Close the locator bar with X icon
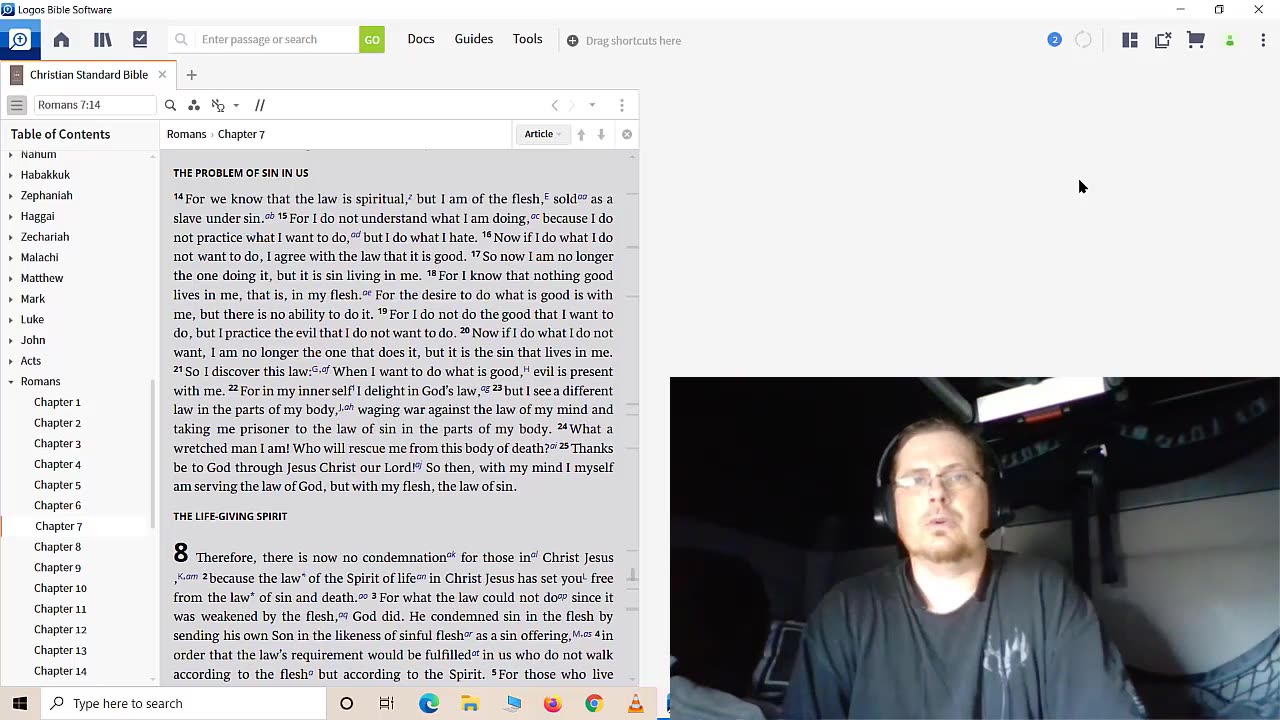Screen dimensions: 1280x720 (x=627, y=134)
